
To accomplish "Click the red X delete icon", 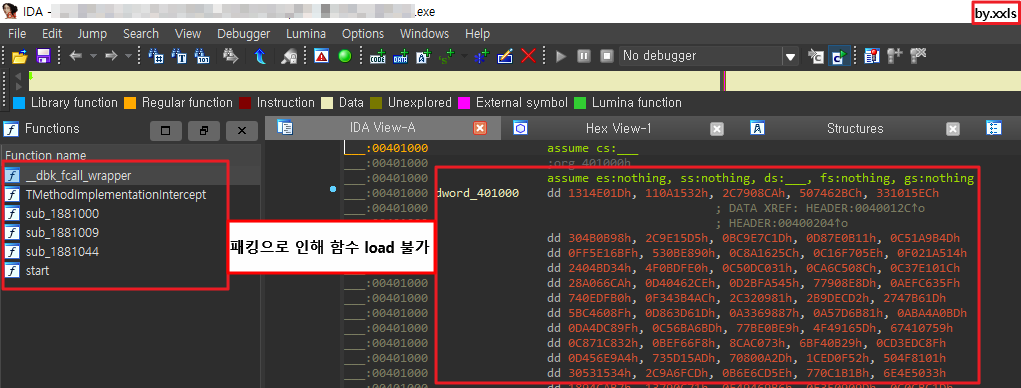I will click(528, 56).
